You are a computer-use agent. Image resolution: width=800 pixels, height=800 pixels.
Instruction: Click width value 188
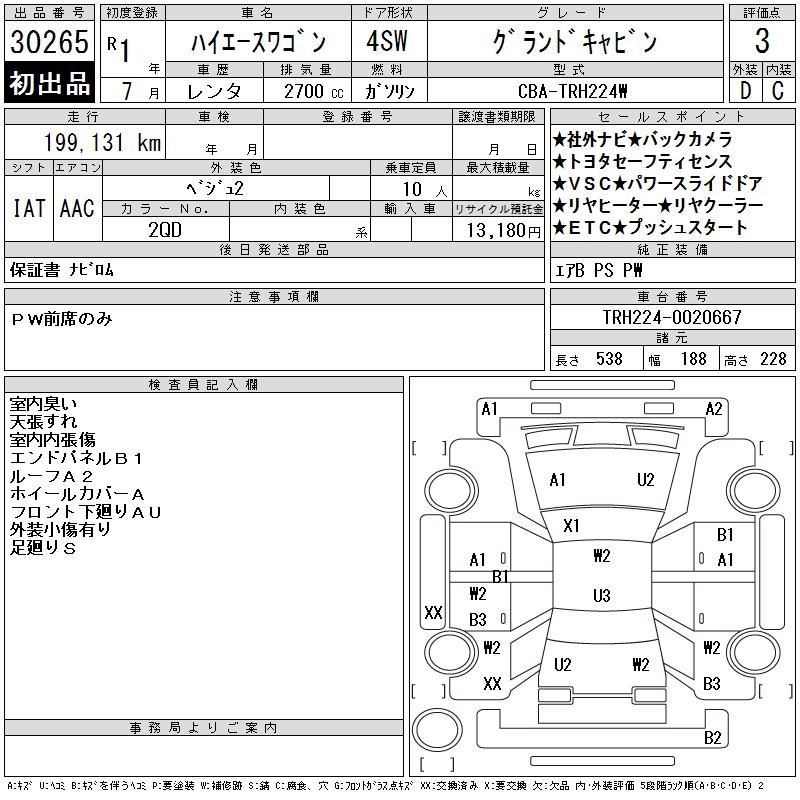coord(693,359)
